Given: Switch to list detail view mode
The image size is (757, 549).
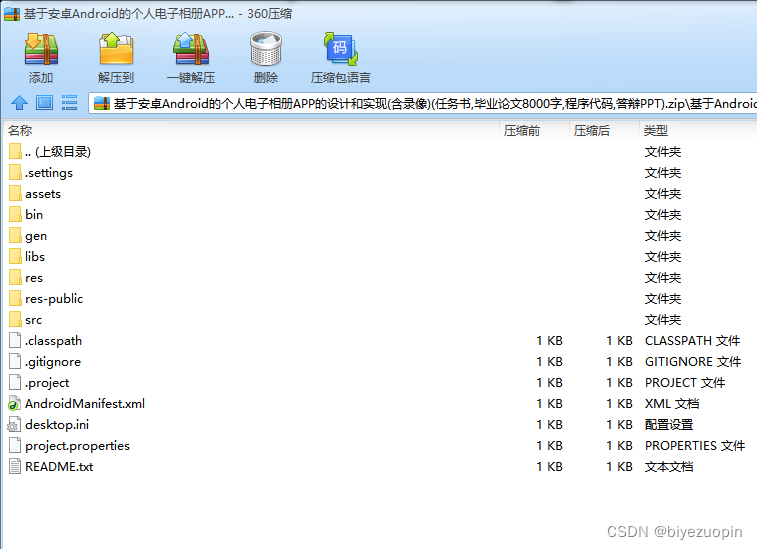Looking at the screenshot, I should tap(70, 102).
